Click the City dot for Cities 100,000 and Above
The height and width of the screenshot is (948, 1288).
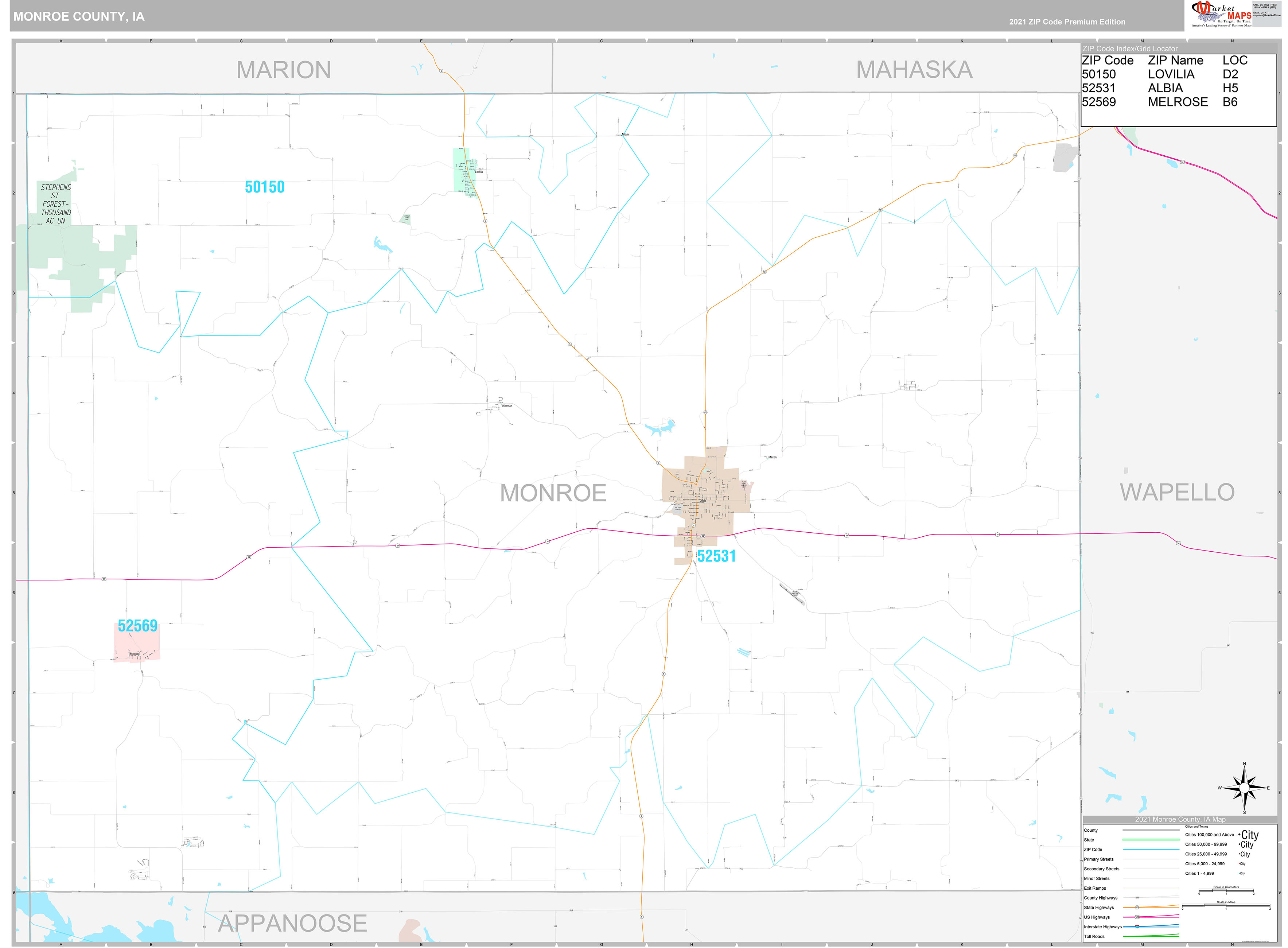click(1240, 835)
